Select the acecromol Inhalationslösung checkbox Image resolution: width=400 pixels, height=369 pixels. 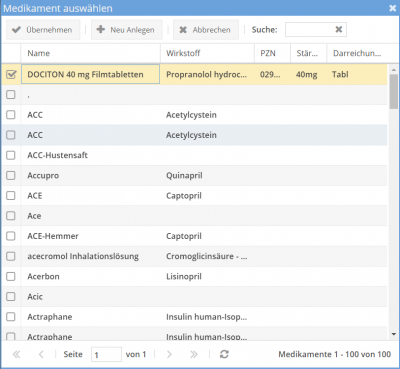point(11,256)
